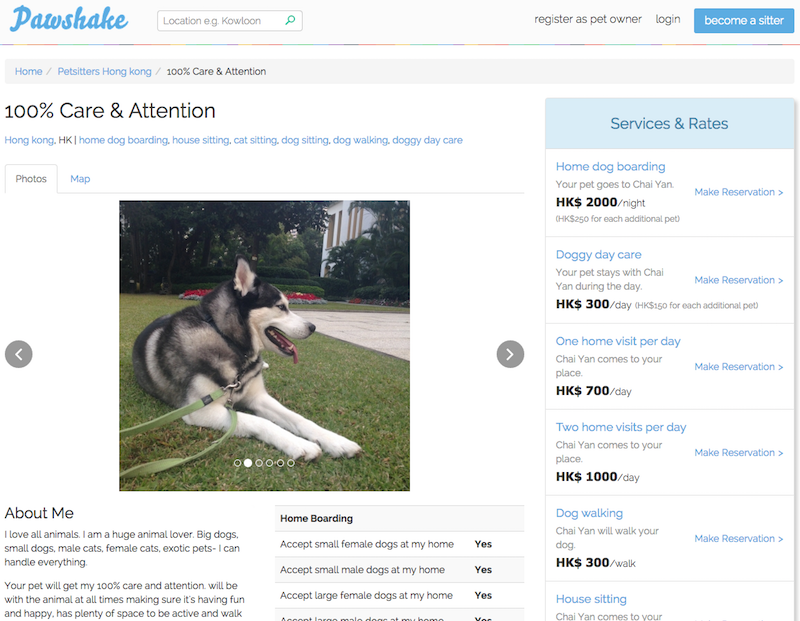Open Petsitters Hong kong breadcrumb
This screenshot has width=800, height=621.
tap(105, 71)
